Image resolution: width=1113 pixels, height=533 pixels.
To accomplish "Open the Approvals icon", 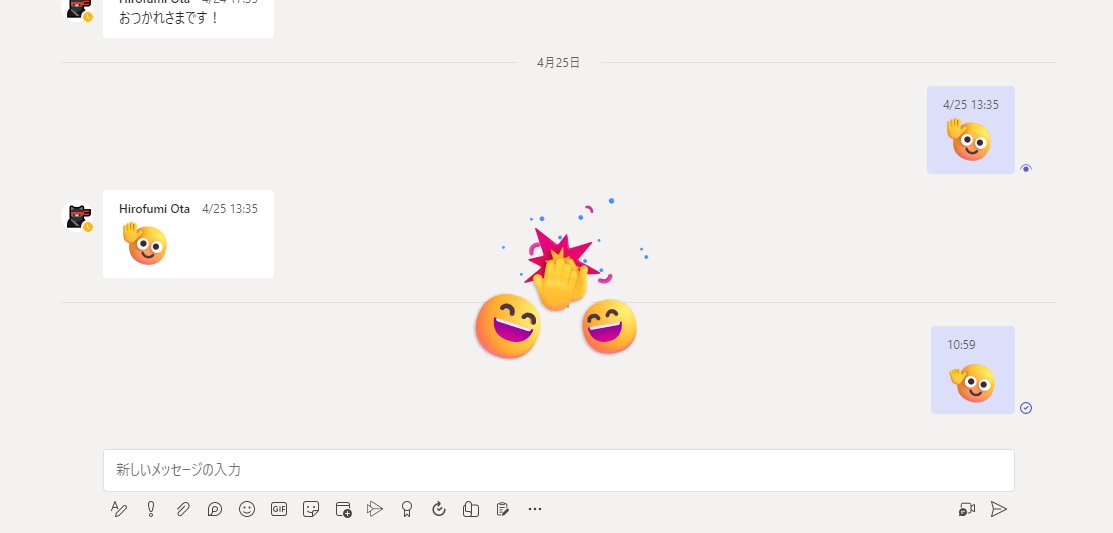I will click(x=439, y=509).
